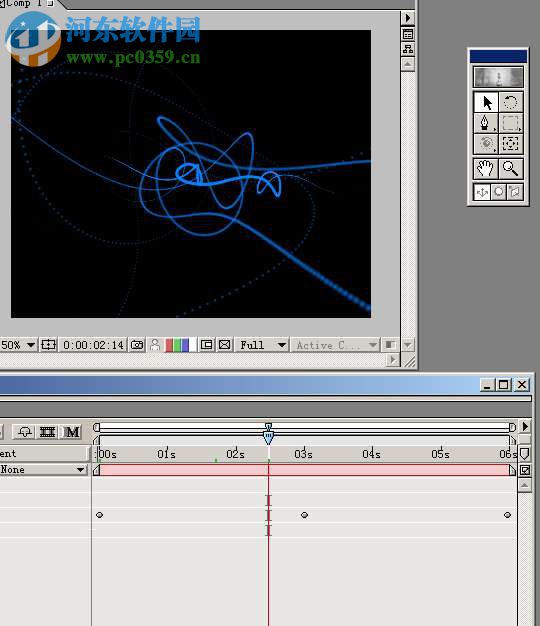Click the comp viewer scroll down arrow
Image resolution: width=540 pixels, height=626 pixels.
[407, 345]
